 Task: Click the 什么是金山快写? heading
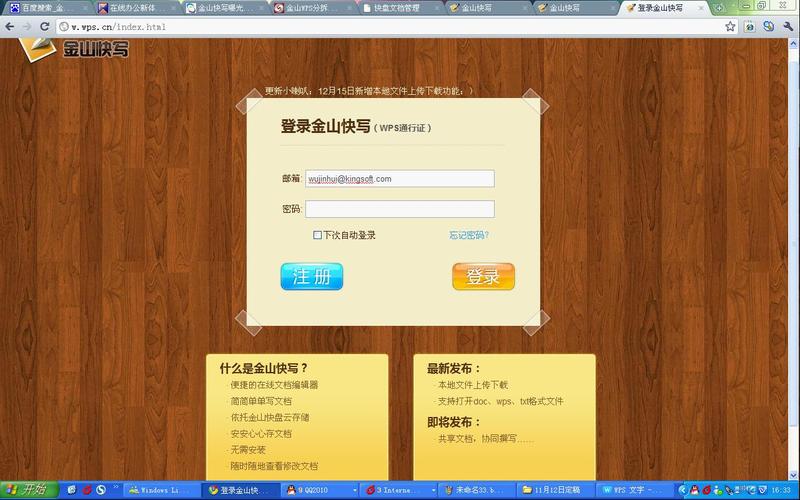coord(264,368)
